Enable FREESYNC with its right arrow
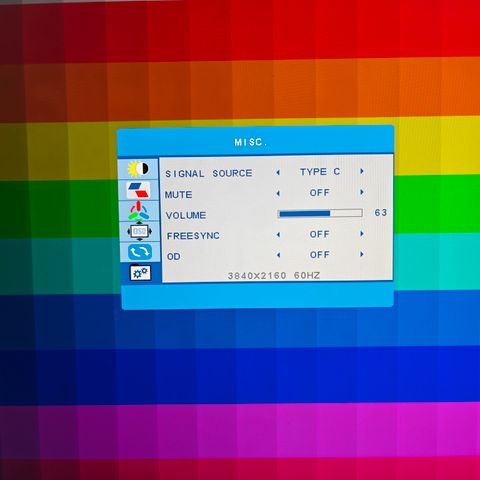Screen dimensions: 480x480 click(362, 234)
